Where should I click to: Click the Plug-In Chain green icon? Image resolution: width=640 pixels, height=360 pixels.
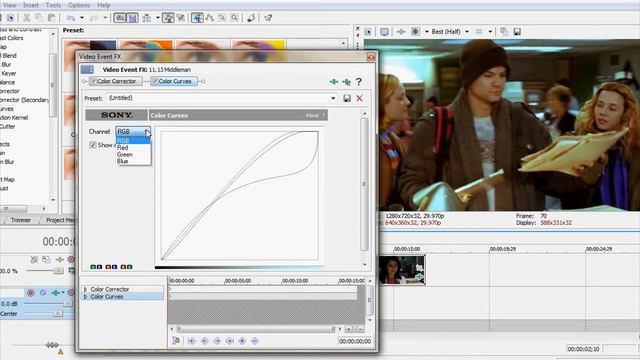(334, 82)
